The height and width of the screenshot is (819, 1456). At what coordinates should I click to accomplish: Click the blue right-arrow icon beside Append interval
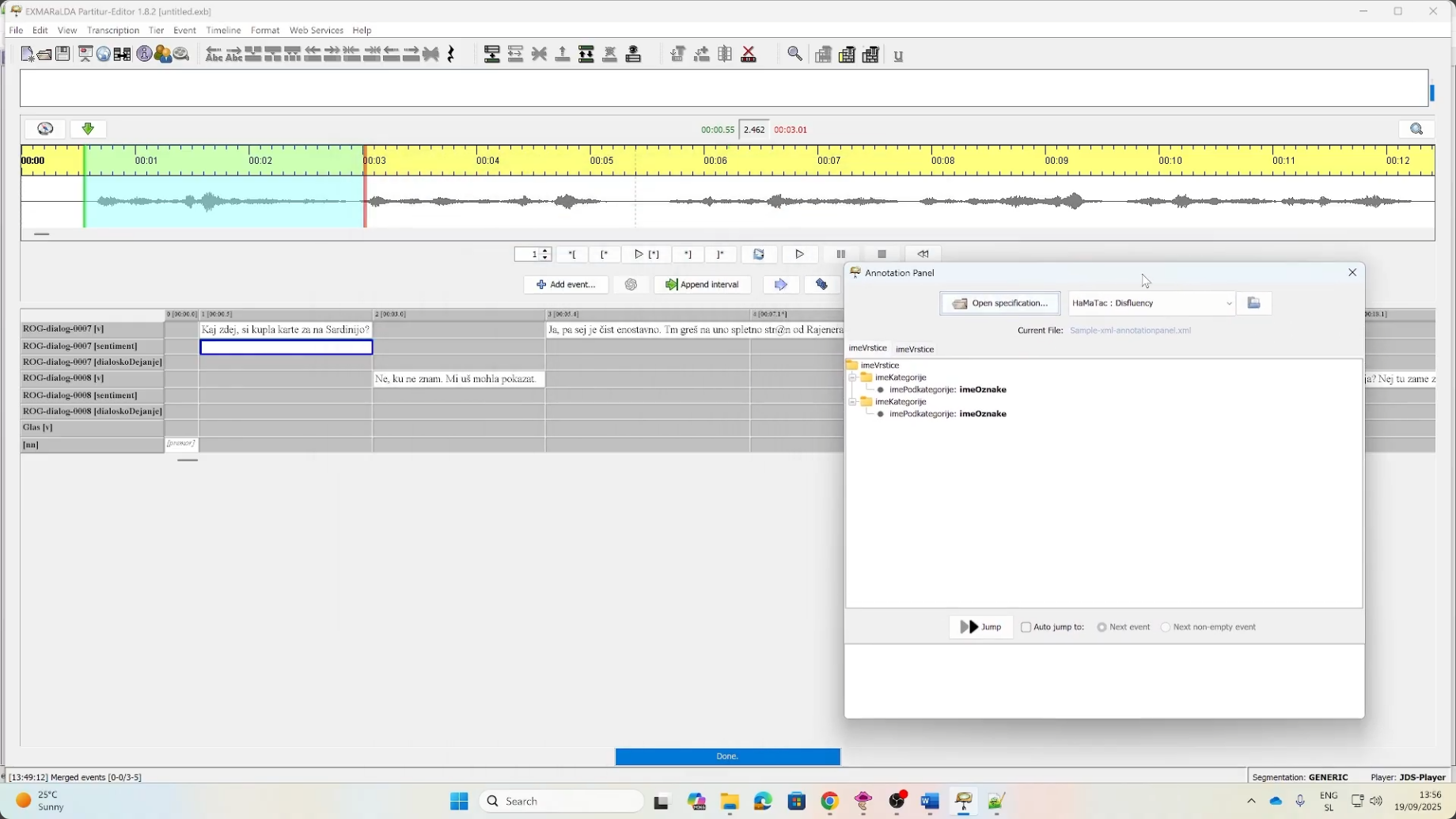[x=780, y=285]
